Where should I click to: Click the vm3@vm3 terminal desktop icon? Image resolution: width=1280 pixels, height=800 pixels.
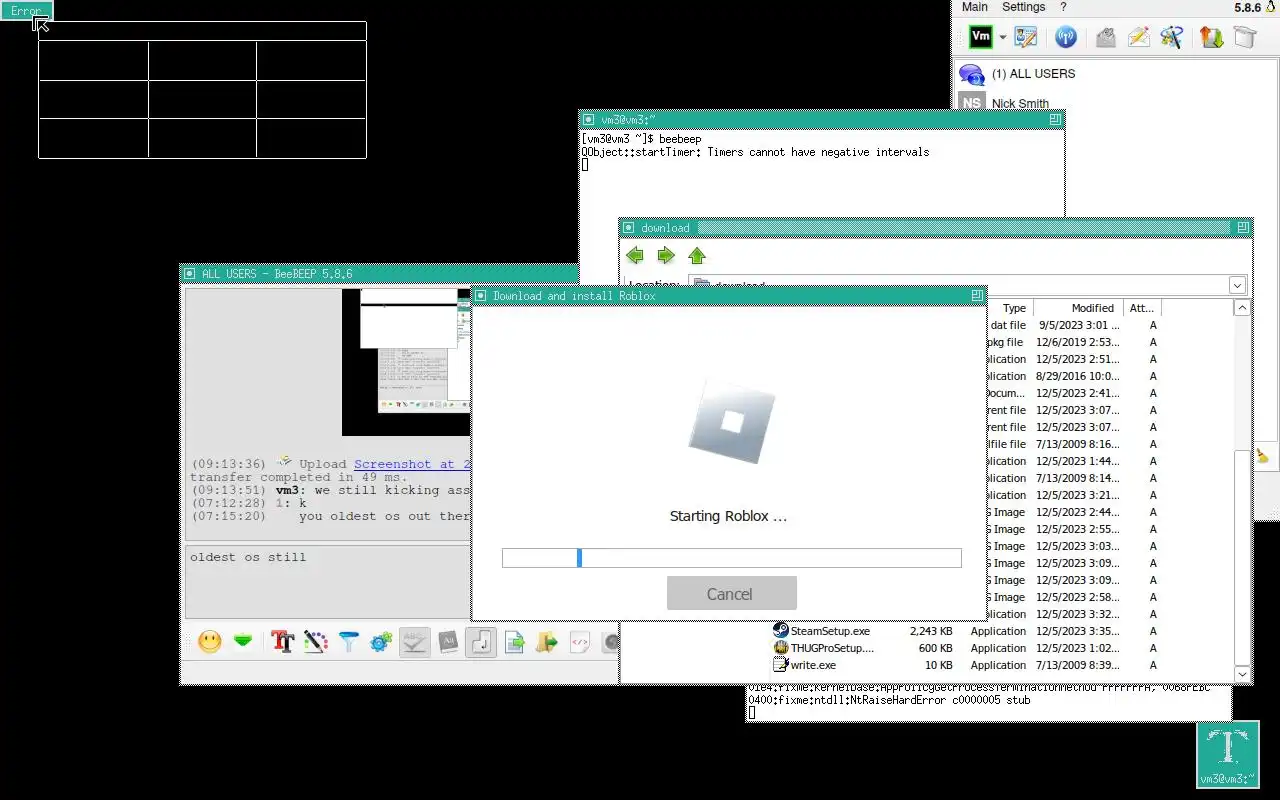tap(1227, 755)
